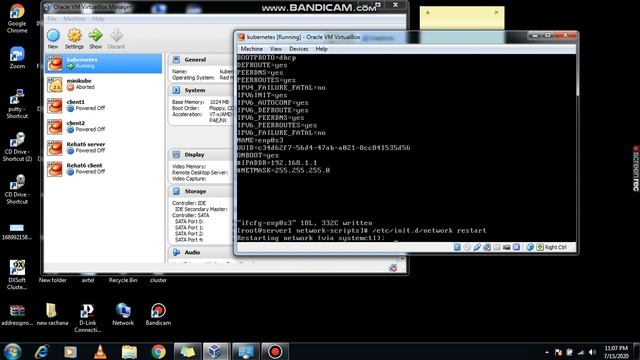The image size is (640, 360).
Task: Open the Zoom desktop icon
Action: click(17, 58)
